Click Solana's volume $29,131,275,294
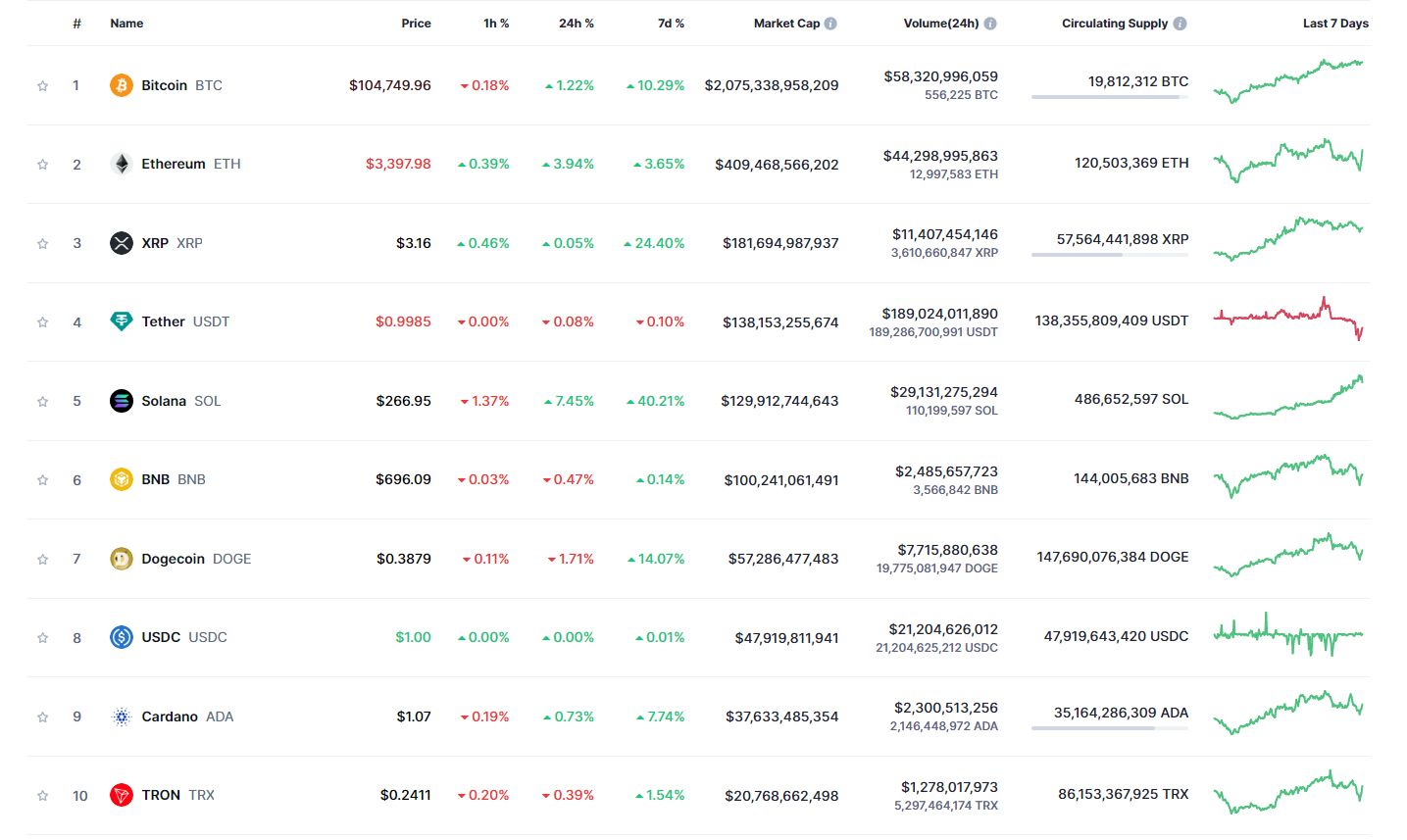1407x840 pixels. [x=944, y=392]
